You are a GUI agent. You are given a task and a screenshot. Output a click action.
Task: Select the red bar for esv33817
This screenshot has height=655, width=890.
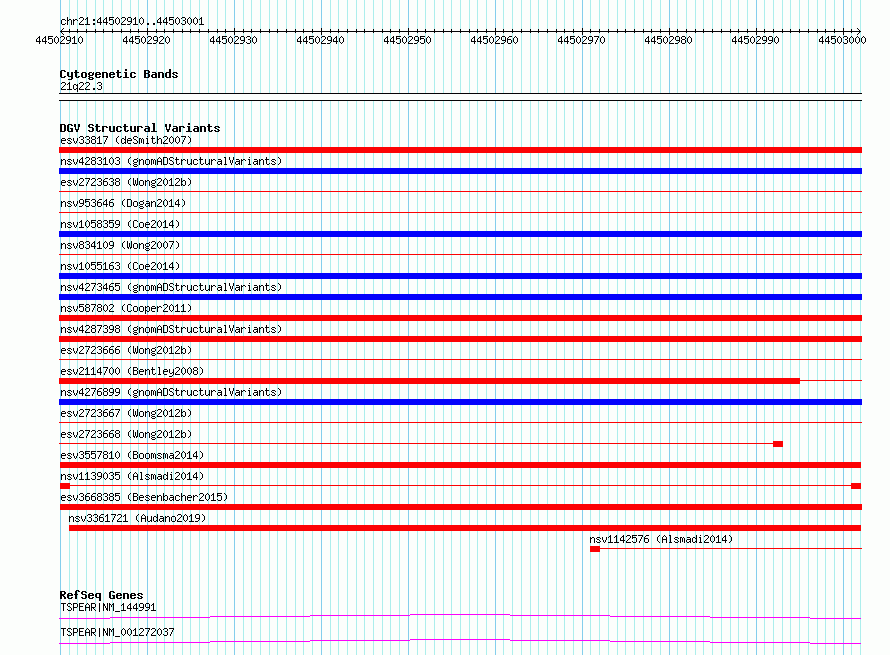[460, 150]
